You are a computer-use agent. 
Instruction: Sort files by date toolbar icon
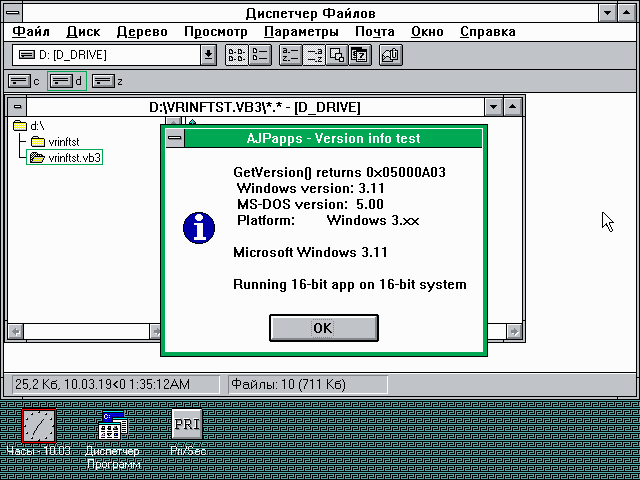tap(360, 55)
